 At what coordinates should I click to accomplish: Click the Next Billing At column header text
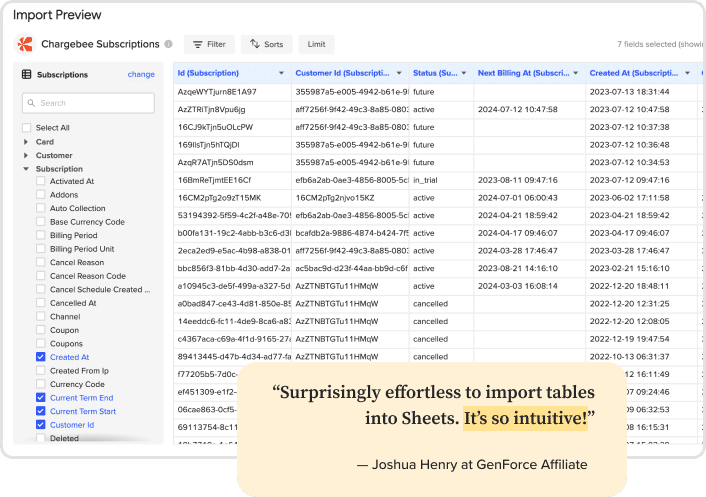523,73
